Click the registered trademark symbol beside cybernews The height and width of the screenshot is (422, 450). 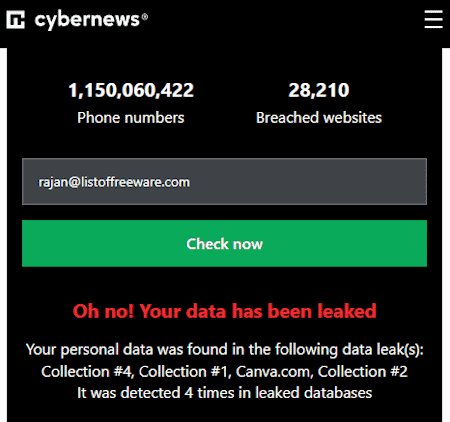tap(145, 17)
